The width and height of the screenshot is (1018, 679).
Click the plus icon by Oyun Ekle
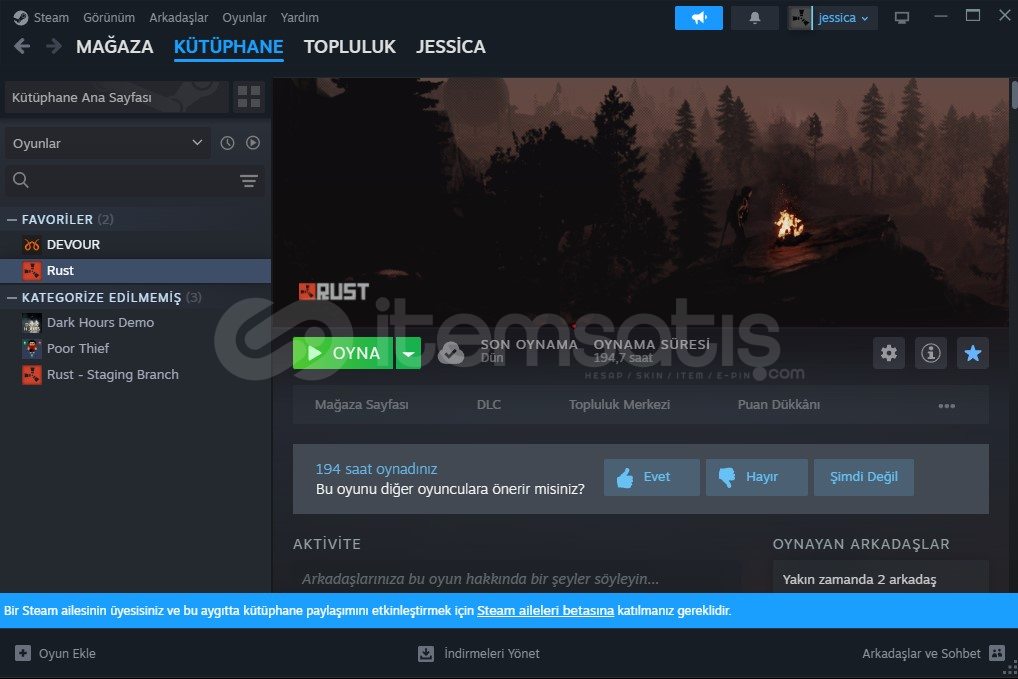[x=23, y=653]
